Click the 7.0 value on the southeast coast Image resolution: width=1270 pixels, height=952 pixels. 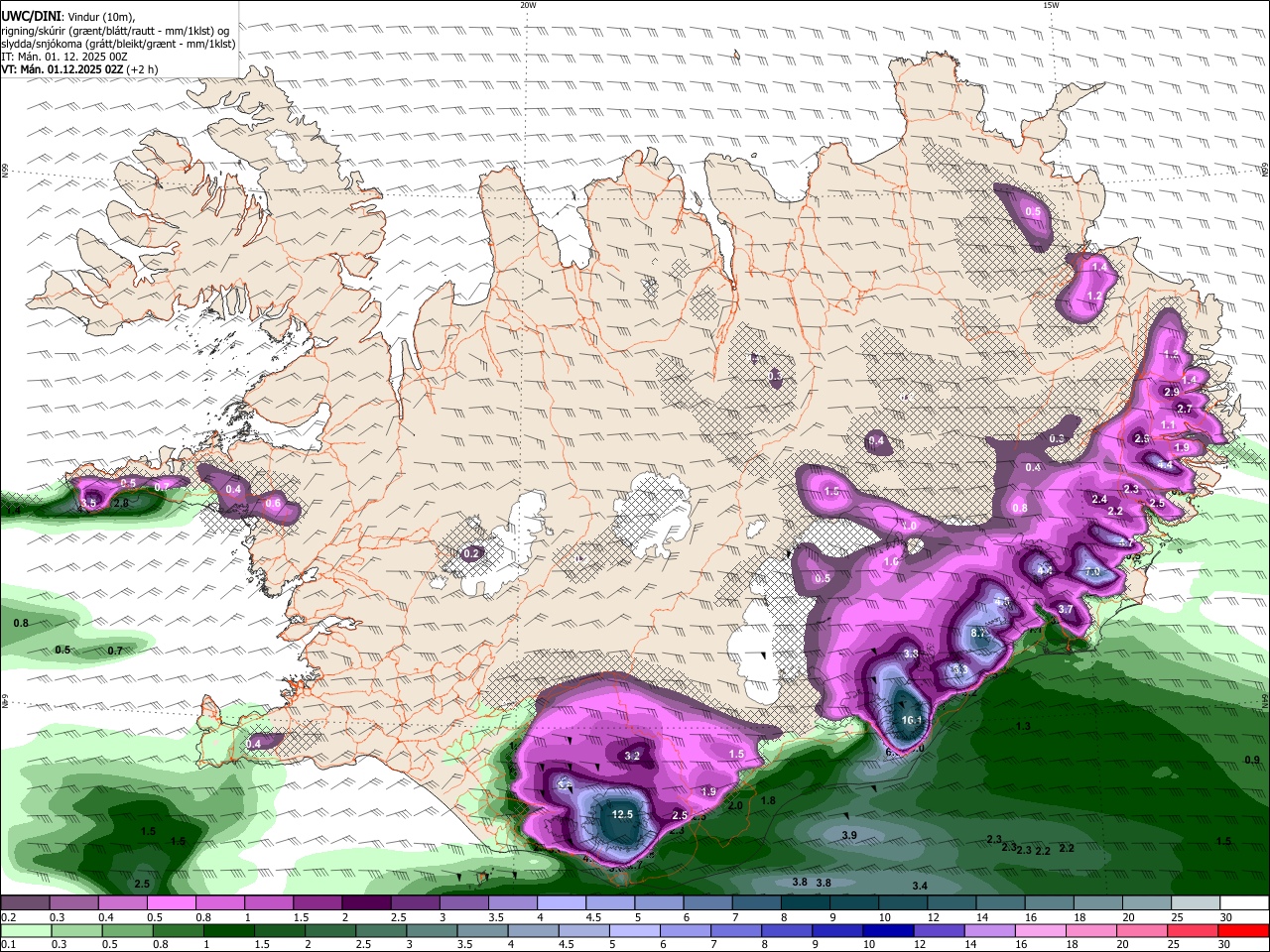pos(1092,572)
